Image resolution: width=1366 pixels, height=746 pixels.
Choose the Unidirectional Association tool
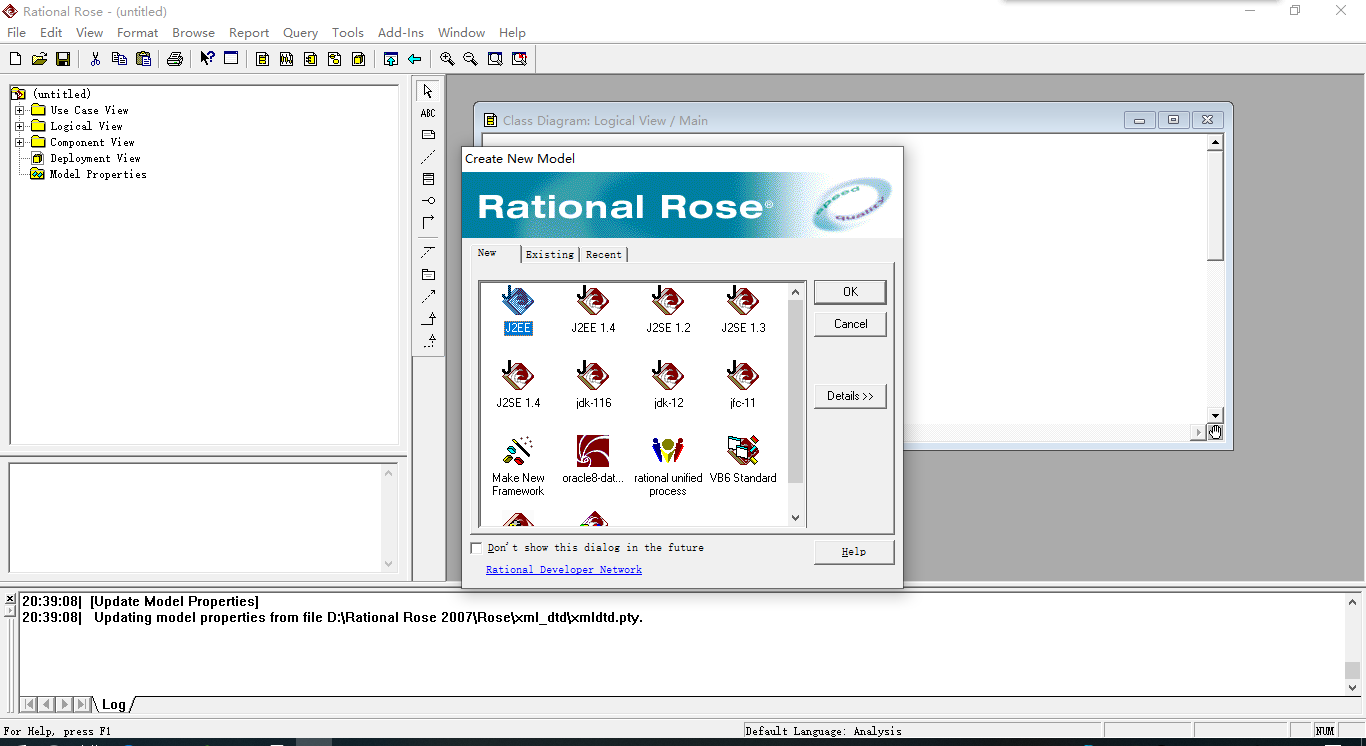(x=428, y=222)
